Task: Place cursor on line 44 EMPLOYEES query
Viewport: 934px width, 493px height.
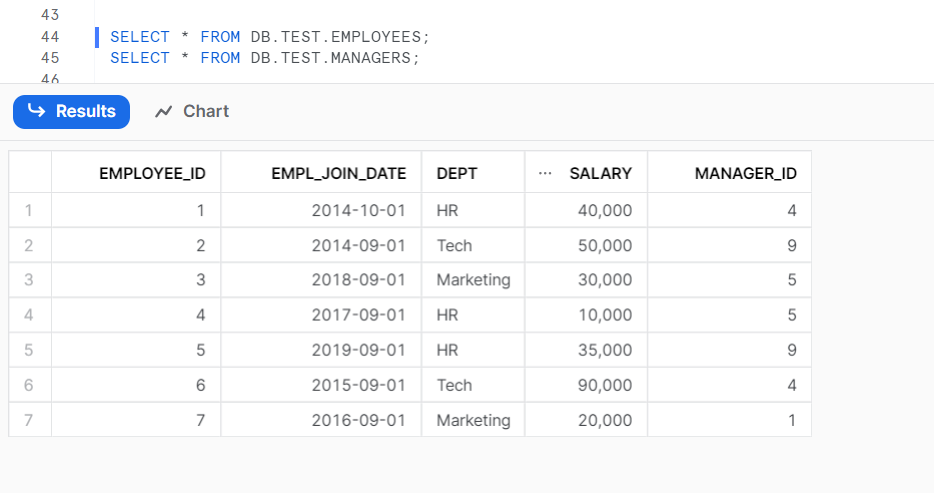Action: click(x=270, y=37)
